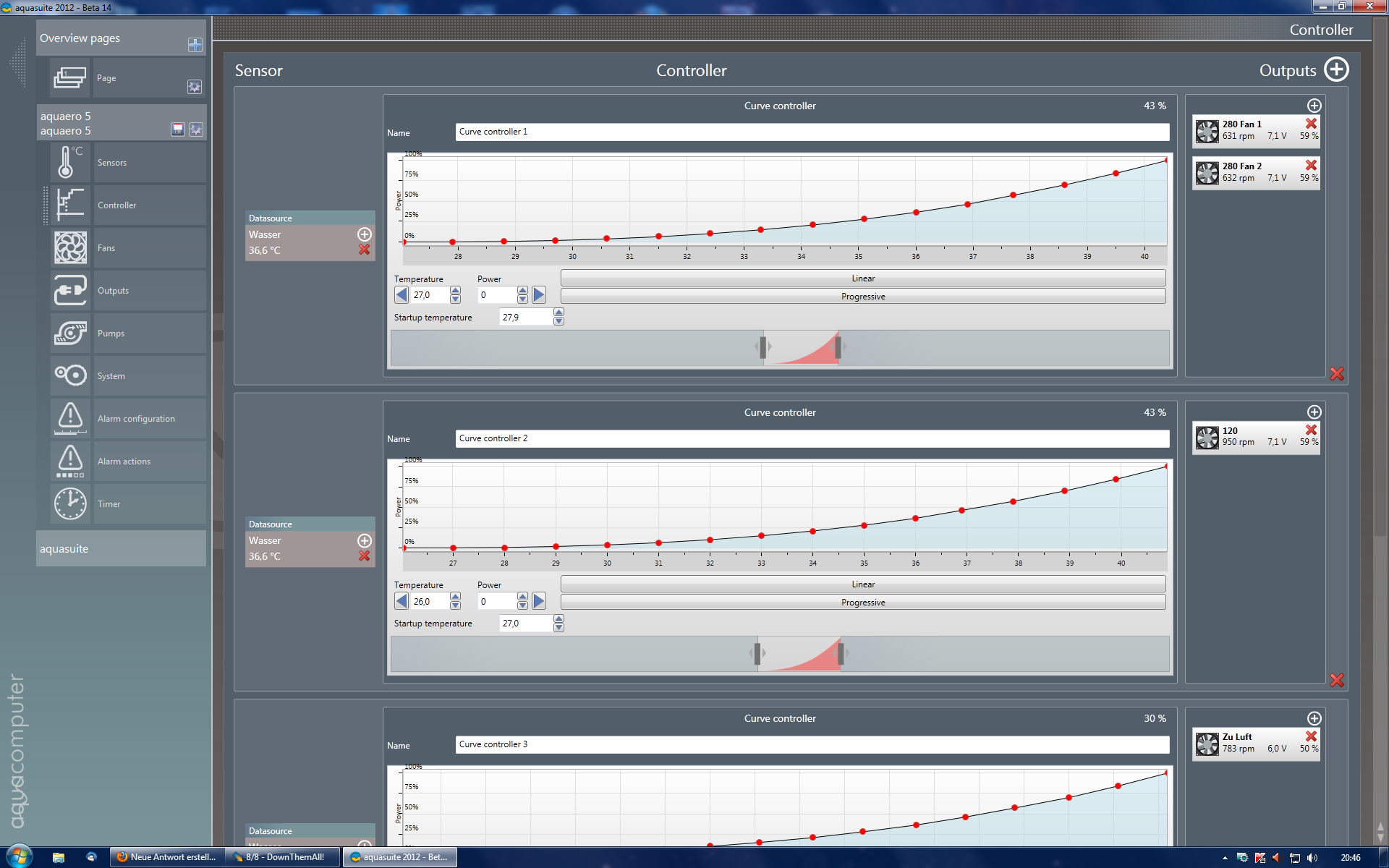
Task: Delete Wasser datasource from Curve controller 1
Action: coord(364,250)
